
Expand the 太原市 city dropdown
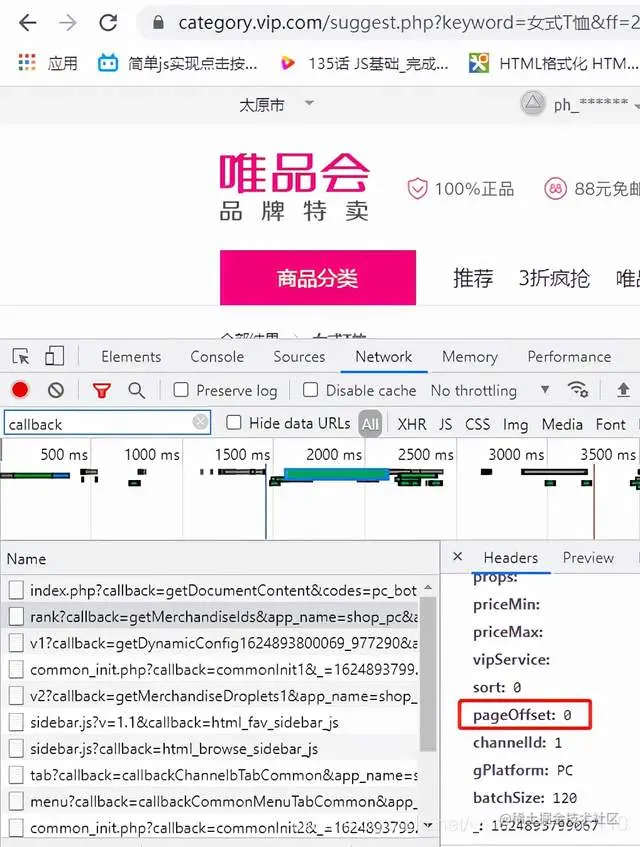click(277, 104)
